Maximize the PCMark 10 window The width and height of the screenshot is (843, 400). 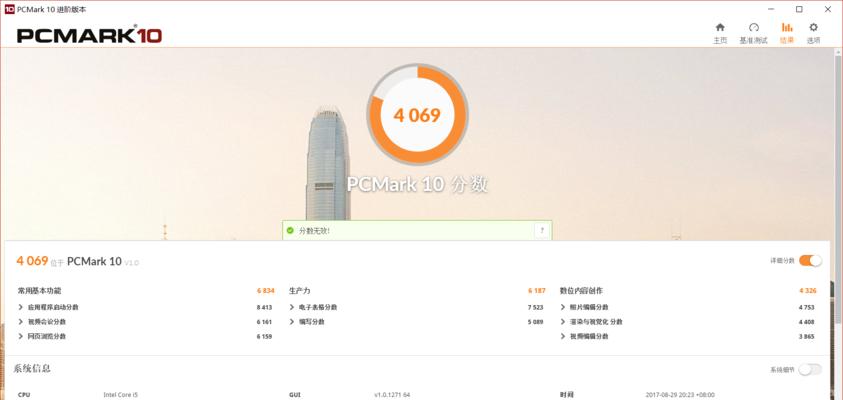pos(799,9)
